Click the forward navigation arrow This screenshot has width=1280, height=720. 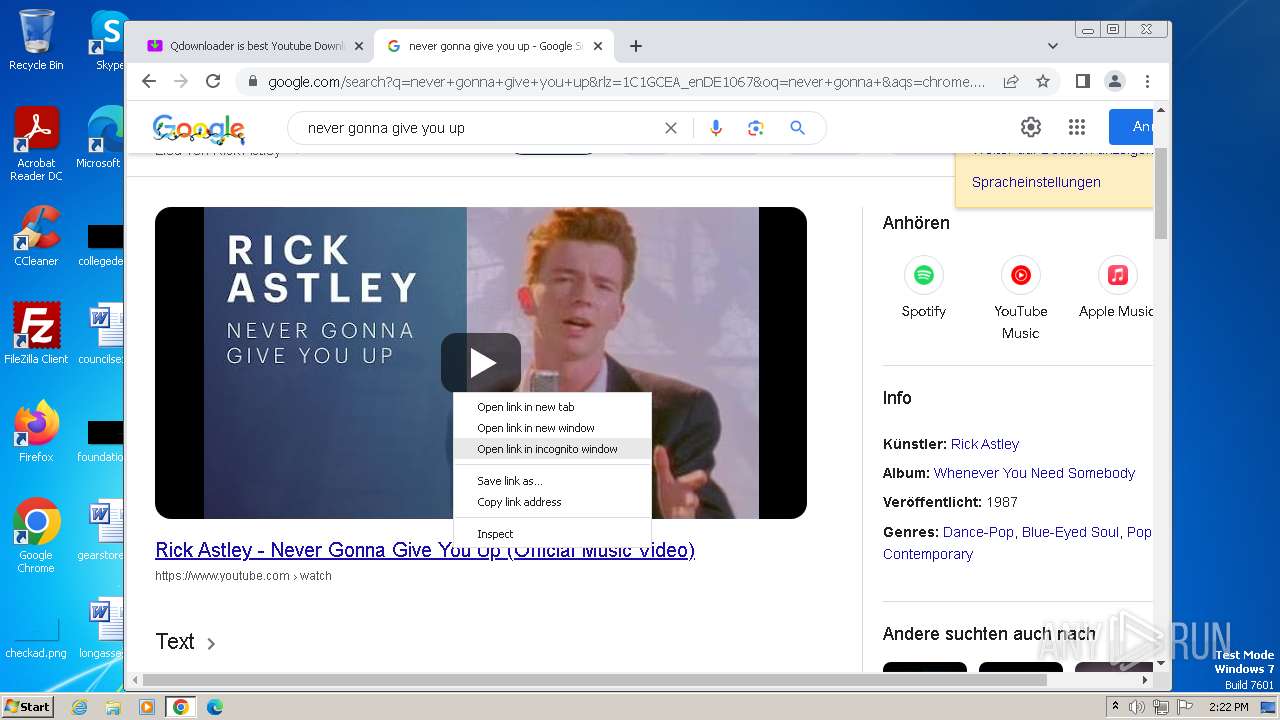click(x=181, y=82)
